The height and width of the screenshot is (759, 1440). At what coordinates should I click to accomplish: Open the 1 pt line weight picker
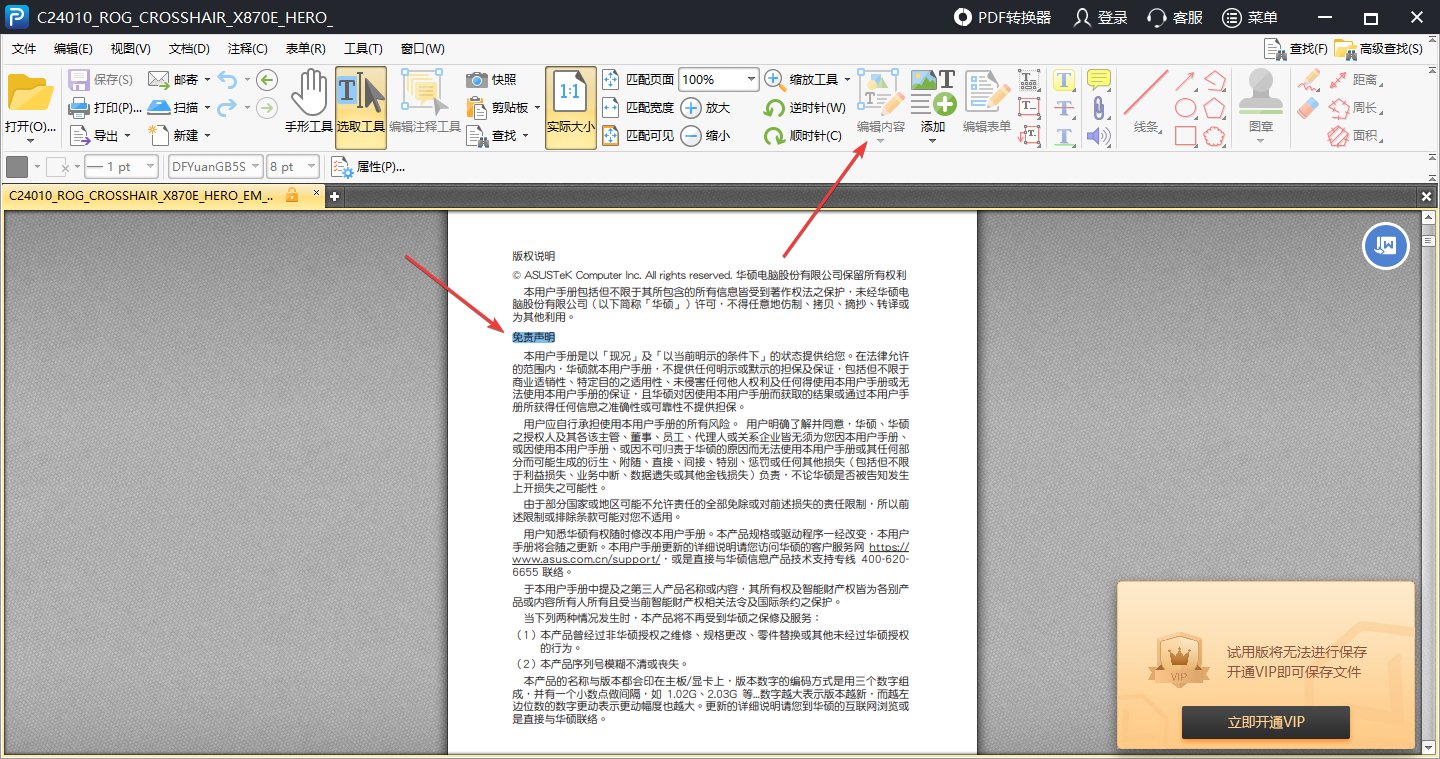121,166
